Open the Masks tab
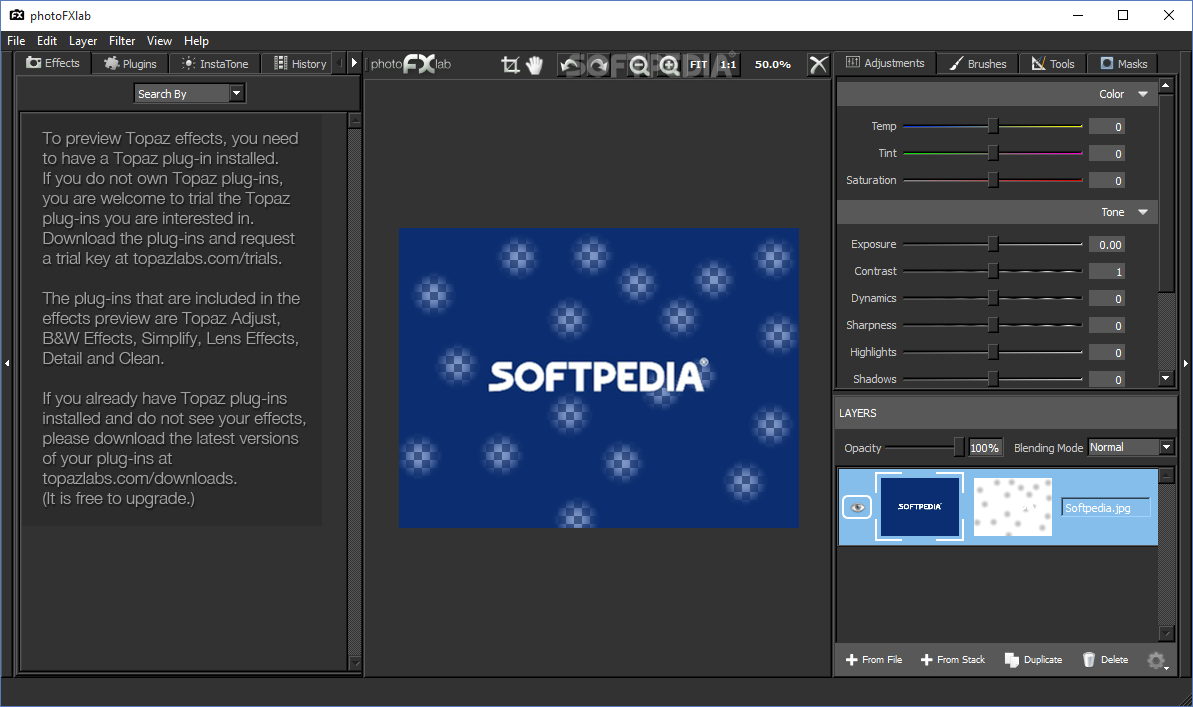 point(1123,64)
